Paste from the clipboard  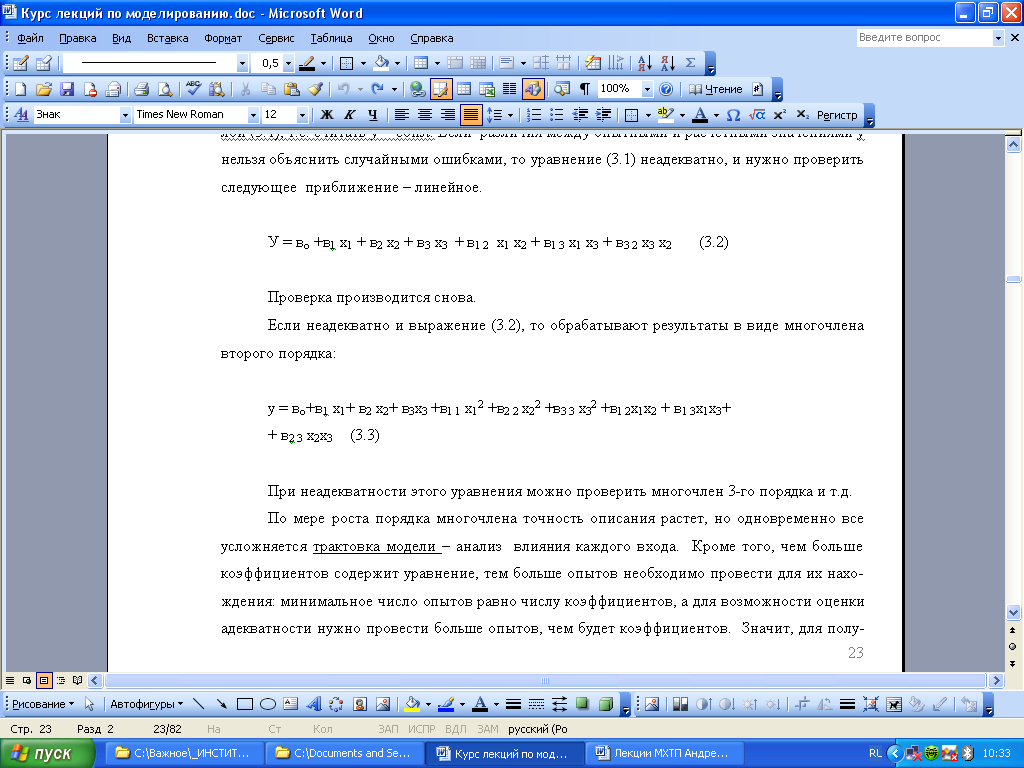pyautogui.click(x=291, y=89)
